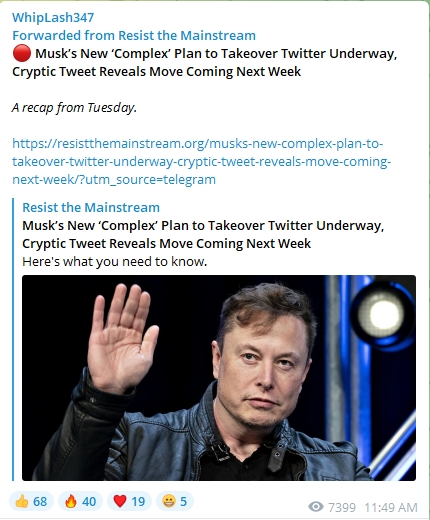Click the 68 thumbs up count
Viewport: 430px width, 520px height.
(x=40, y=501)
